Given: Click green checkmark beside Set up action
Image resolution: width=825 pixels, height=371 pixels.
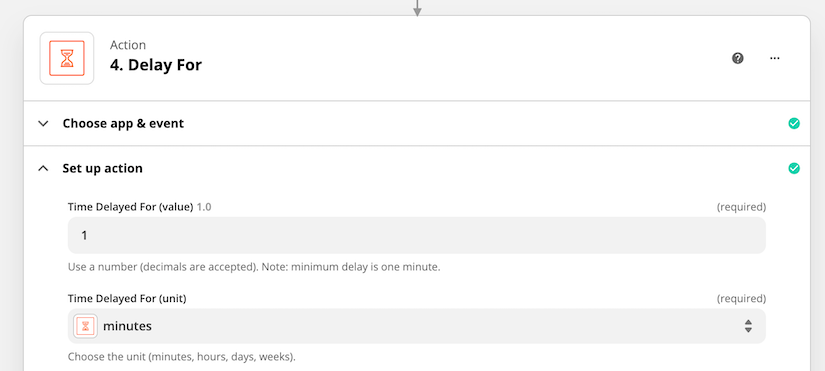Looking at the screenshot, I should coord(794,168).
